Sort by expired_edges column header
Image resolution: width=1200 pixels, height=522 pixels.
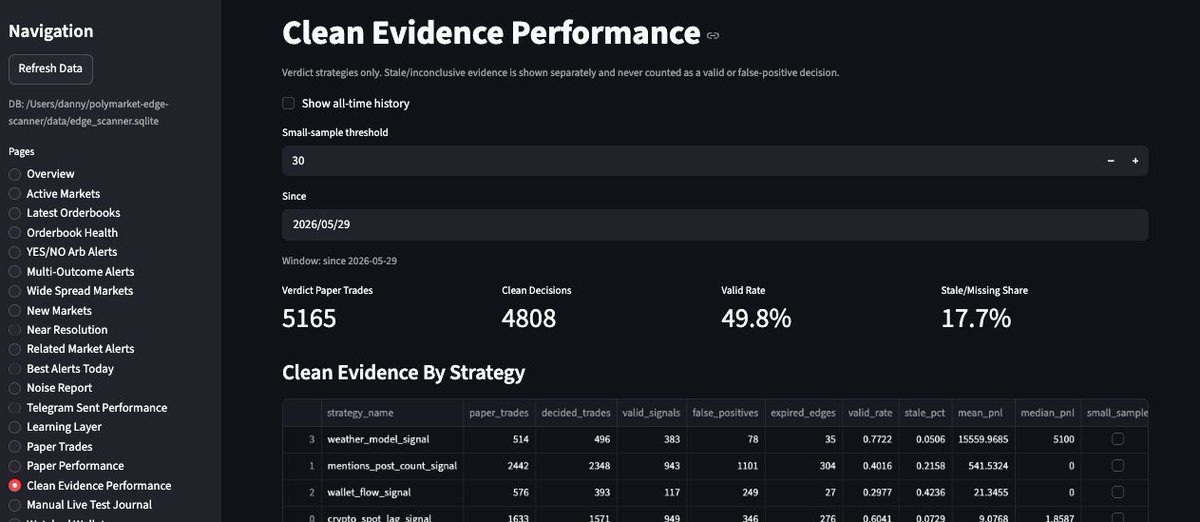(x=802, y=413)
